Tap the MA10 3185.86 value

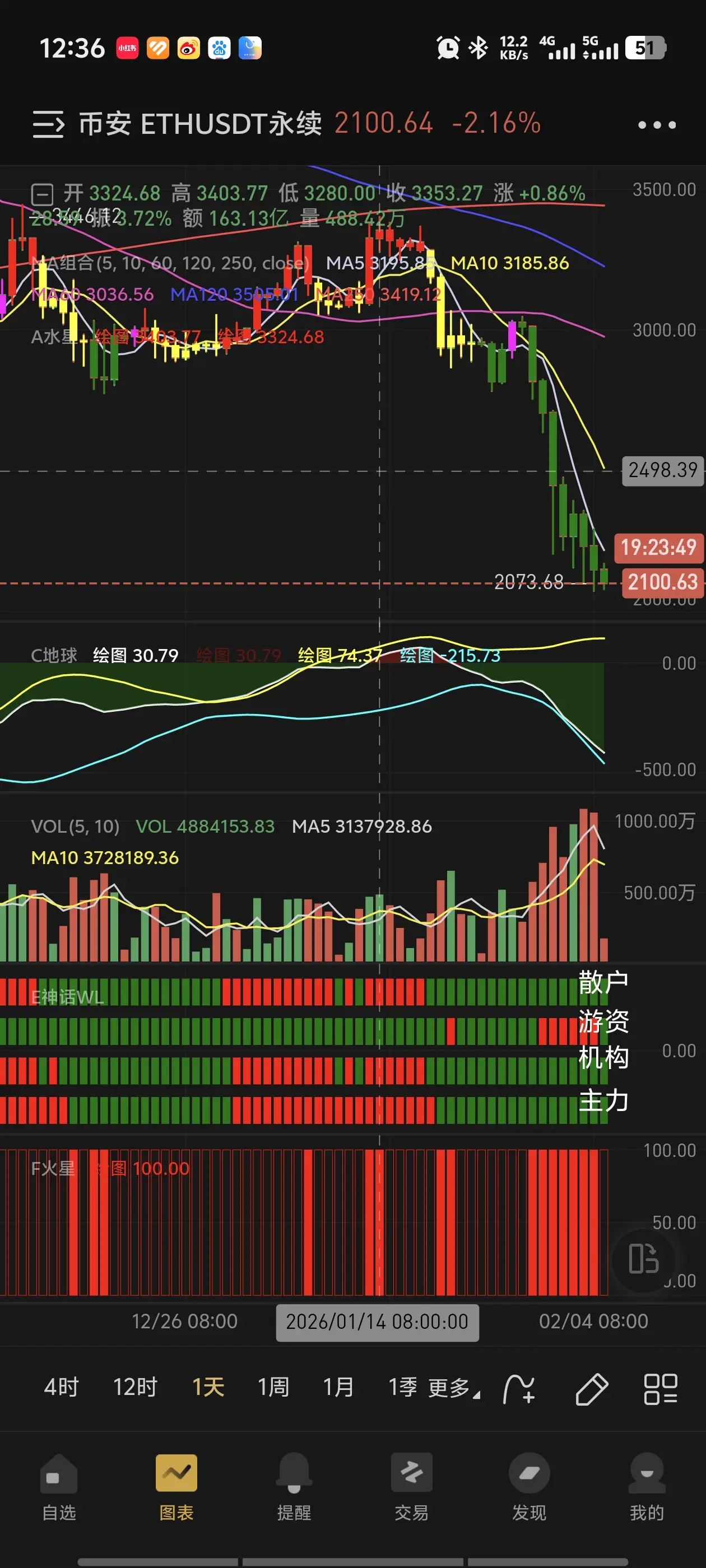tap(510, 263)
